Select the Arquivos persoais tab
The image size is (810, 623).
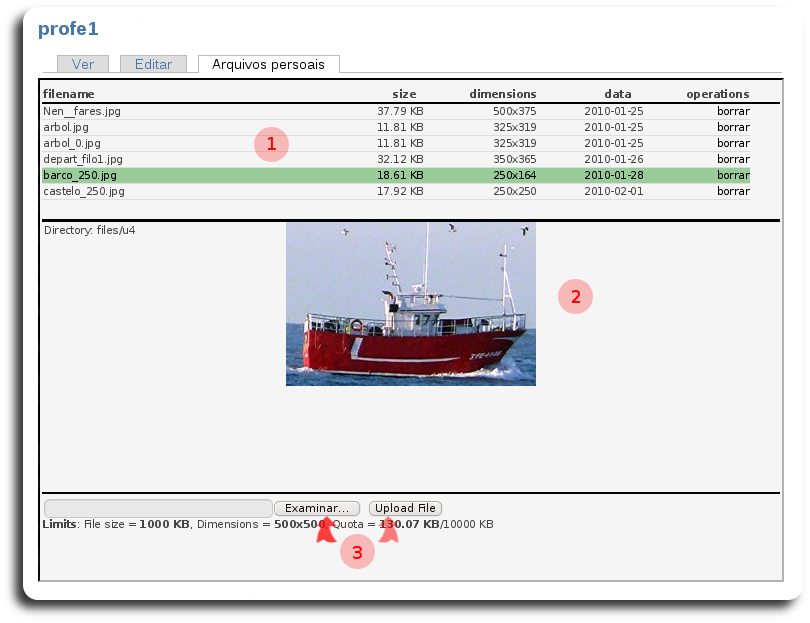[x=268, y=64]
